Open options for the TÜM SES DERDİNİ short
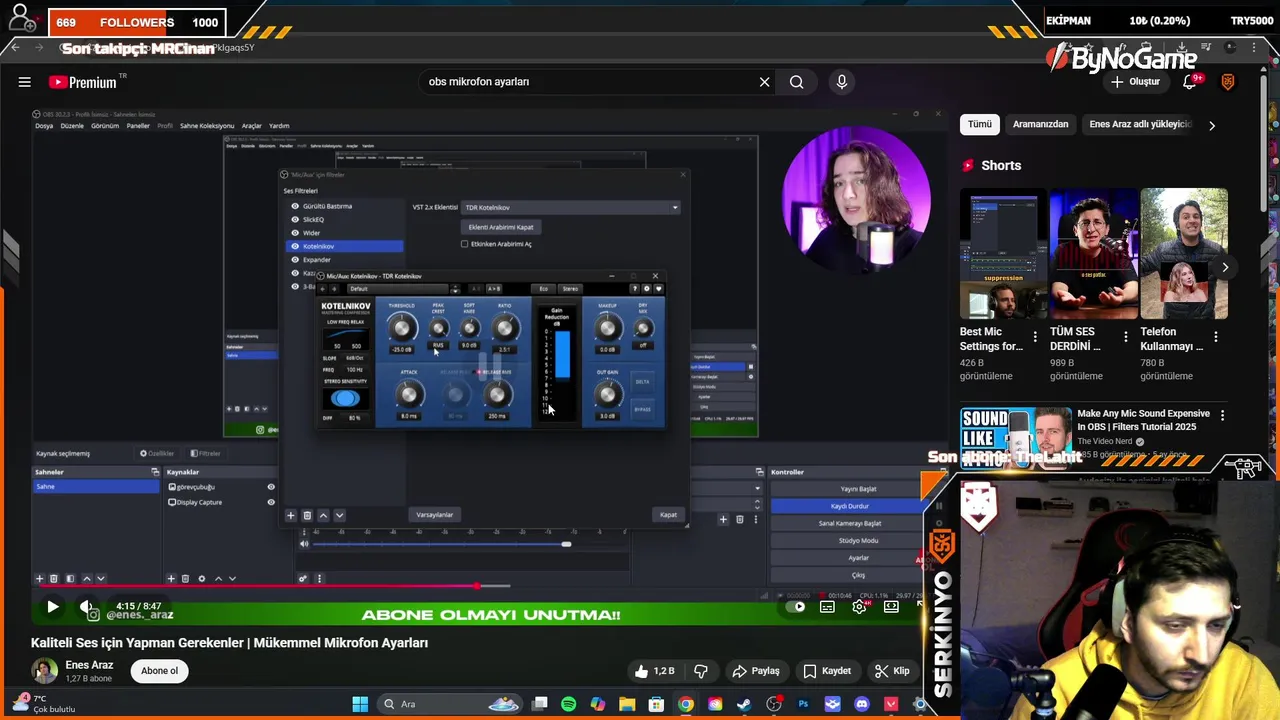Image resolution: width=1280 pixels, height=720 pixels. (x=1126, y=337)
